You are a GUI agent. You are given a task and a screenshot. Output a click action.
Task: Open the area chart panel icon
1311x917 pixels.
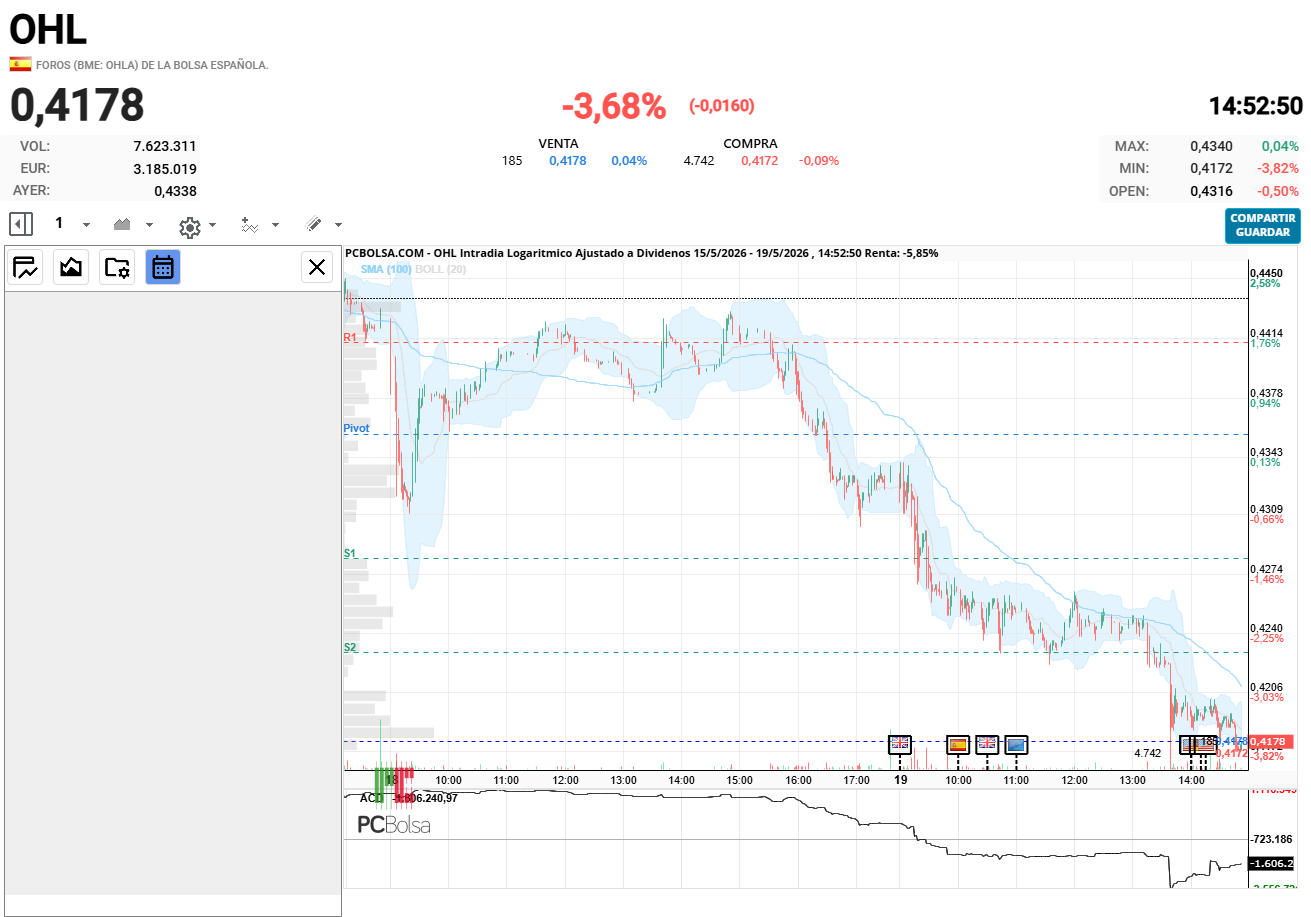pyautogui.click(x=71, y=267)
